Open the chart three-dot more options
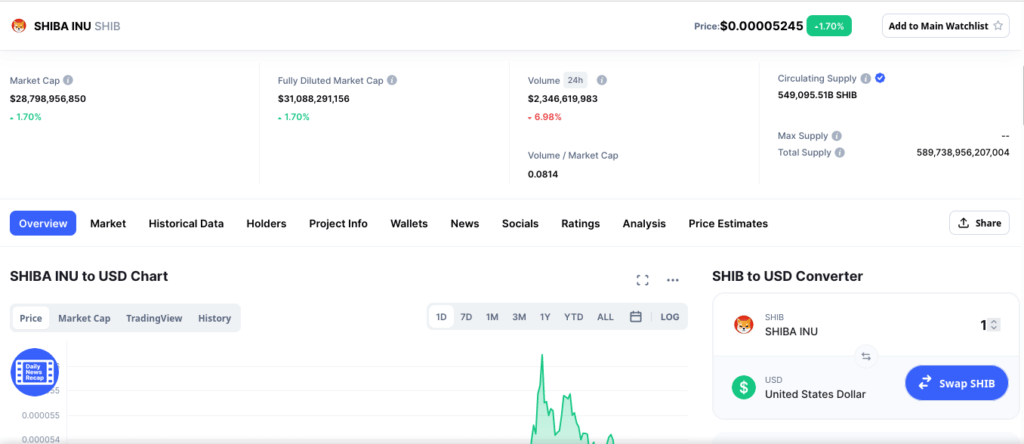Screen dimensions: 1024x444 (x=673, y=280)
